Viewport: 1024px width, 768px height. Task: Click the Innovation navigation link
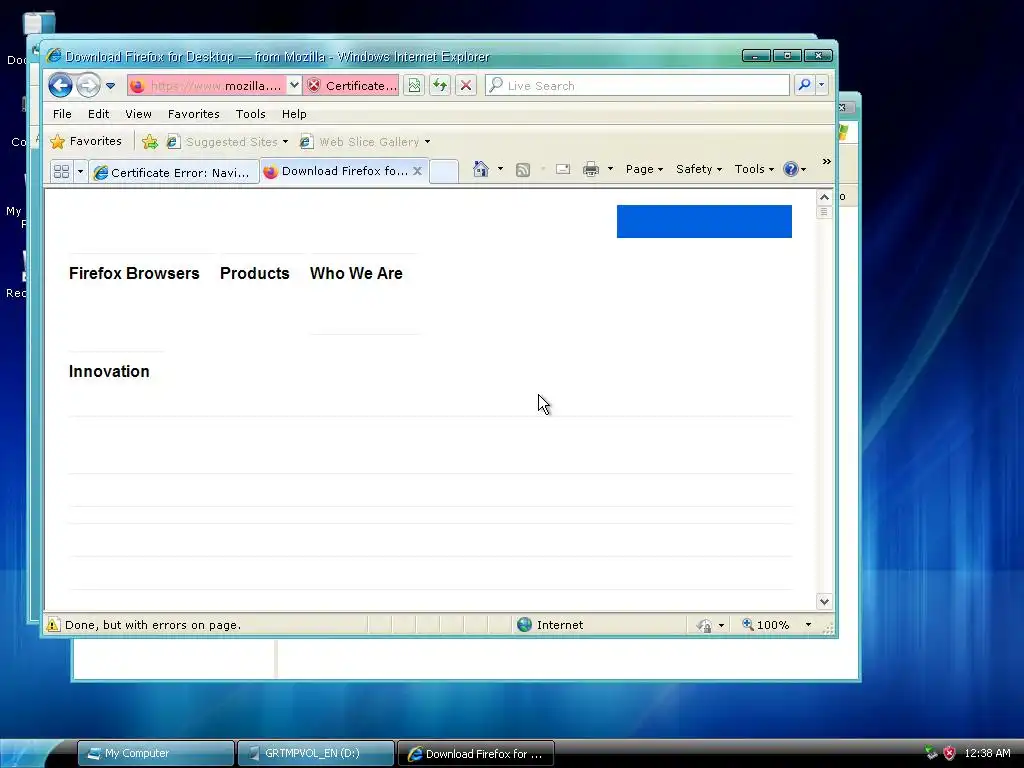click(x=109, y=372)
